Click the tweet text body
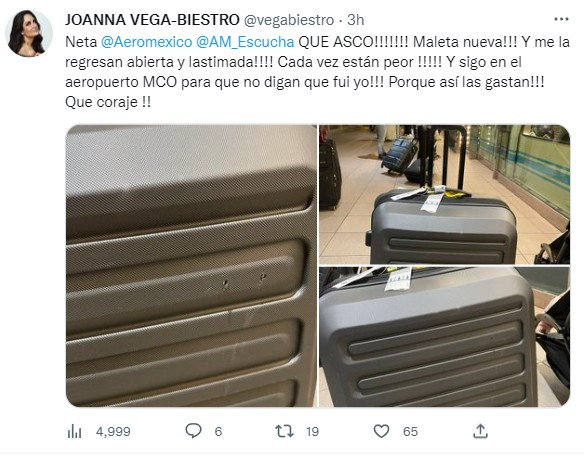This screenshot has width=584, height=458. (x=317, y=72)
